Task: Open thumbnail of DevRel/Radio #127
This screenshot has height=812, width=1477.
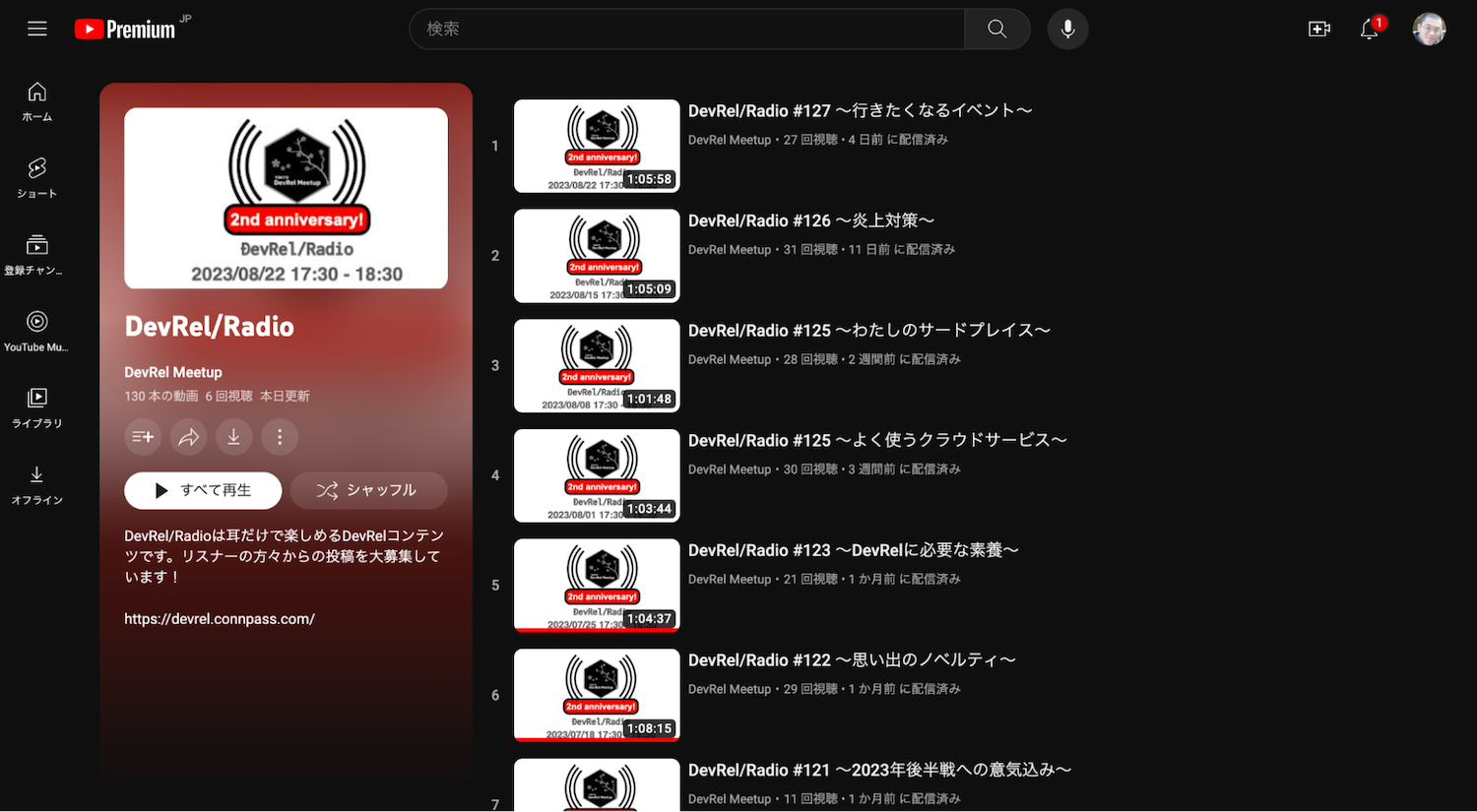Action: point(597,146)
